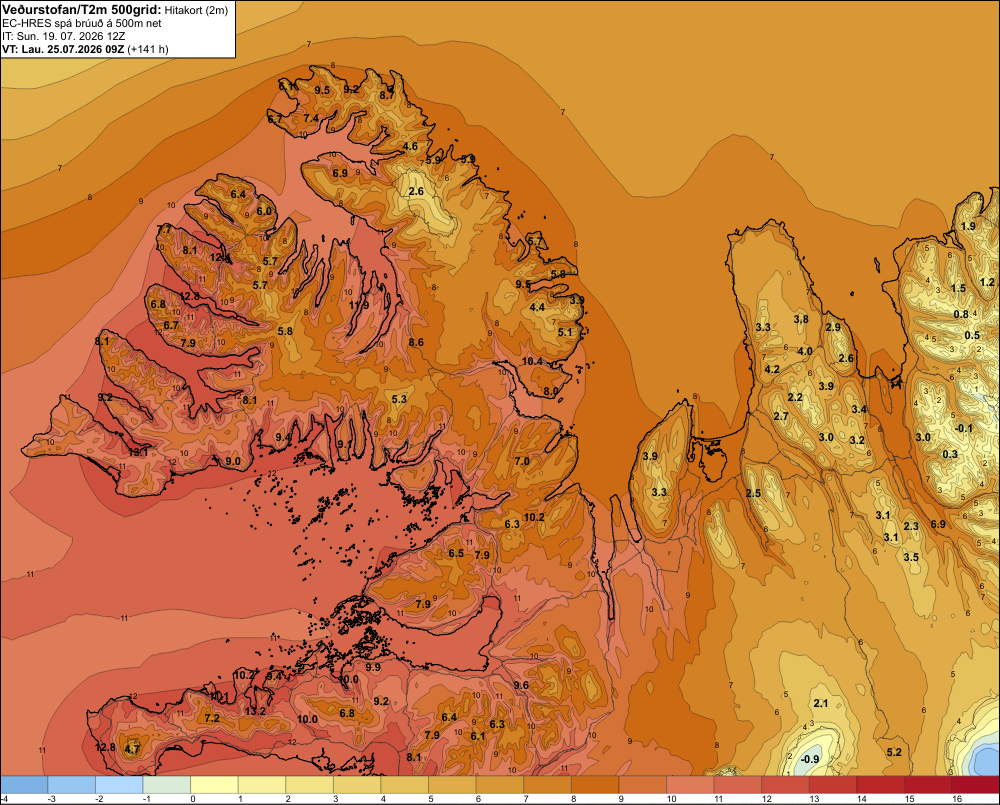Select the 8.7 temperature value at top
Image resolution: width=1000 pixels, height=805 pixels.
386,96
